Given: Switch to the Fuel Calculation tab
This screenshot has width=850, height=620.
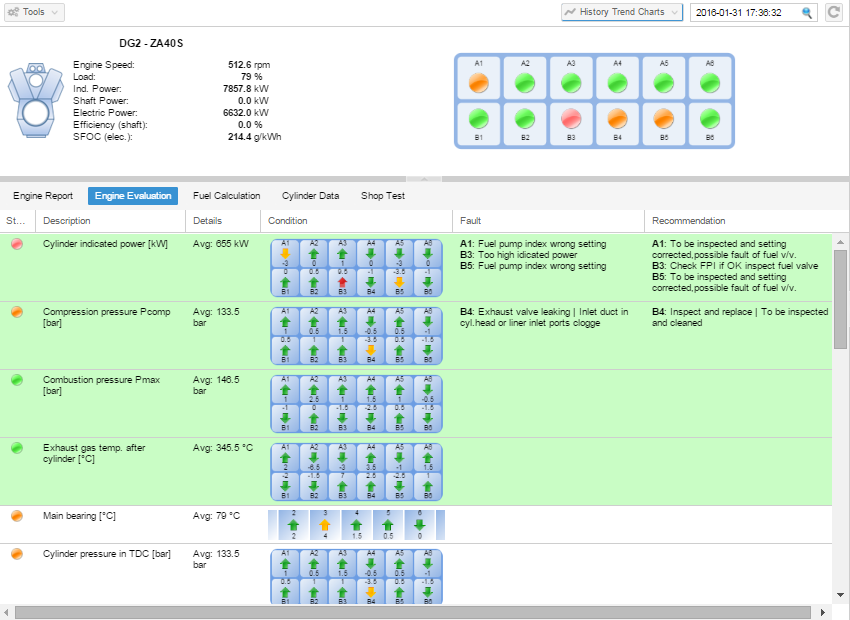Looking at the screenshot, I should coord(226,196).
